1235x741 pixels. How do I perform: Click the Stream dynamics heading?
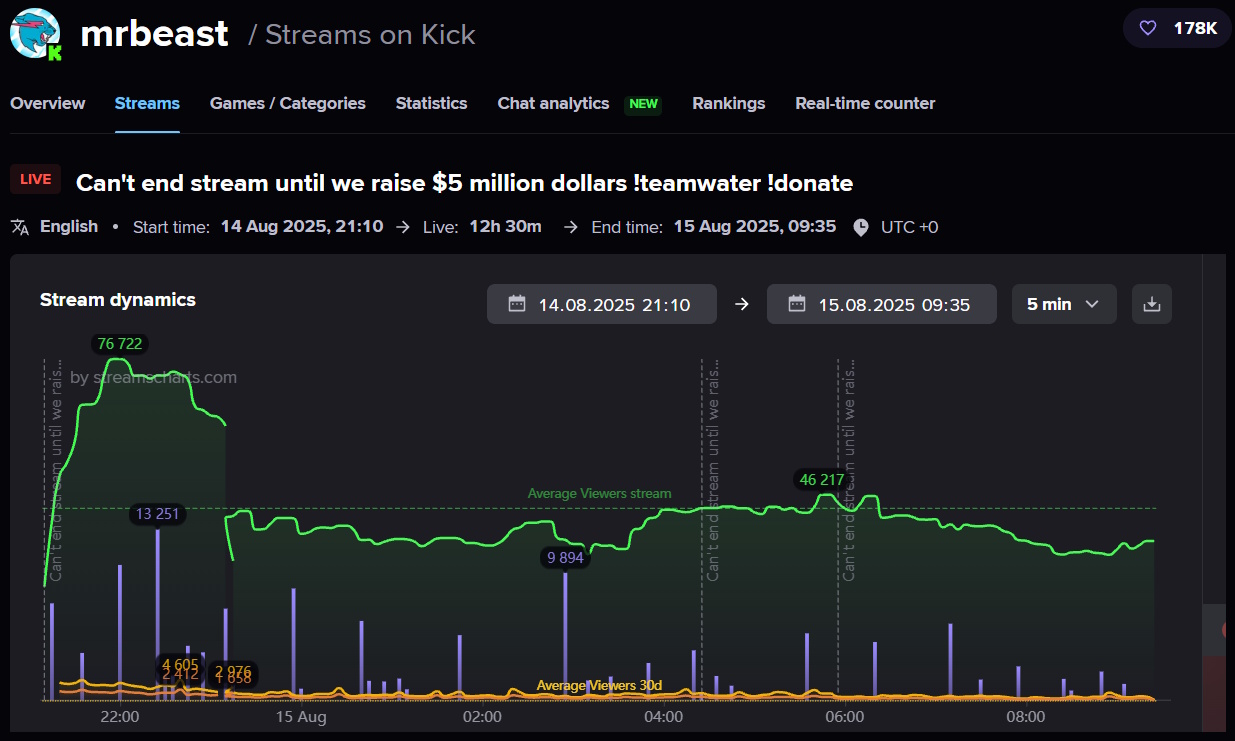pyautogui.click(x=118, y=300)
